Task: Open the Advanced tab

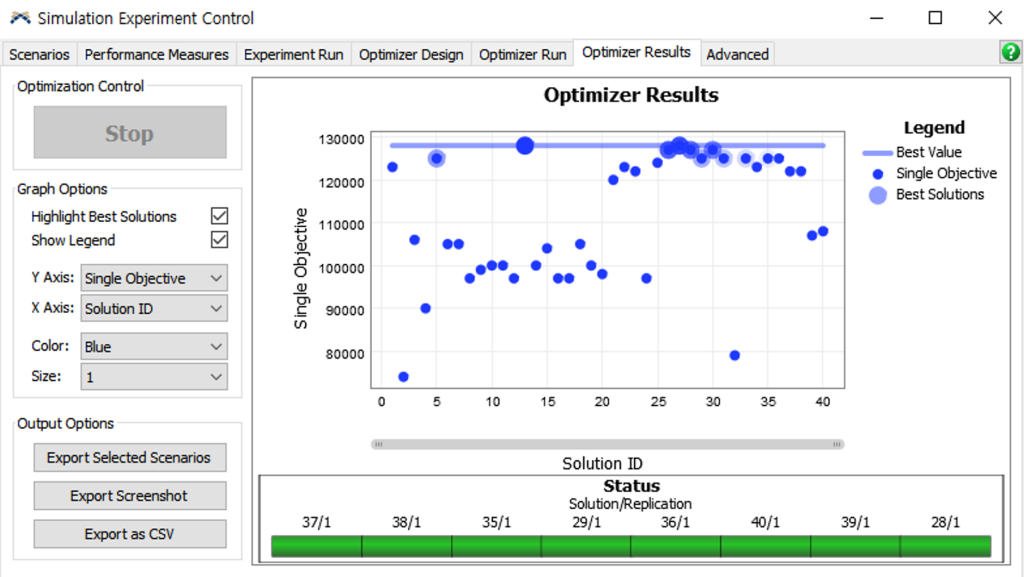Action: 737,54
